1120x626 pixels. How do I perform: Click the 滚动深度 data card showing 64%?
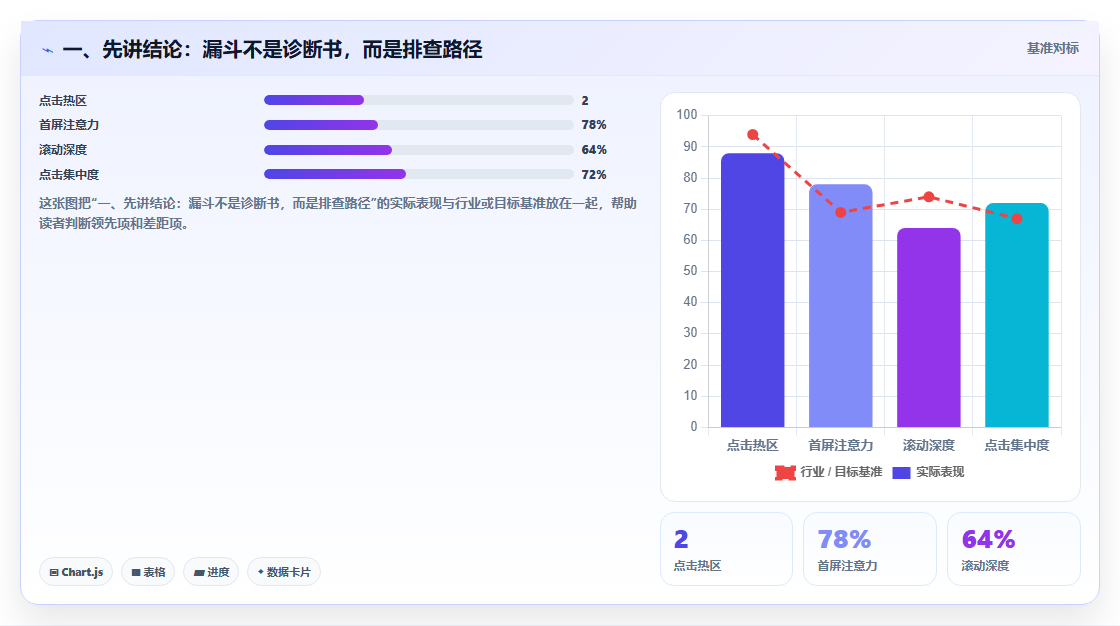1014,549
